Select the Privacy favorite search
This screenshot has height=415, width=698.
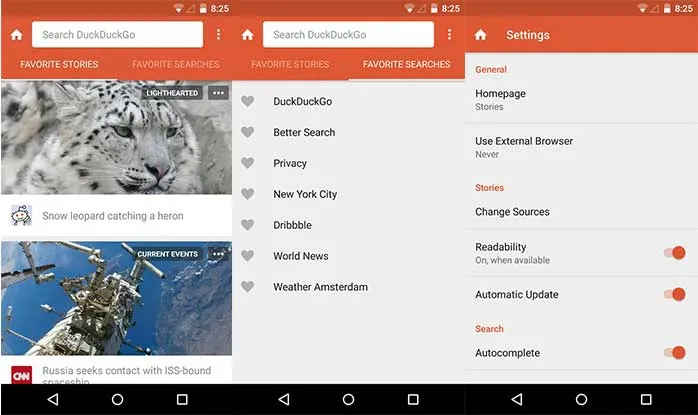(290, 163)
